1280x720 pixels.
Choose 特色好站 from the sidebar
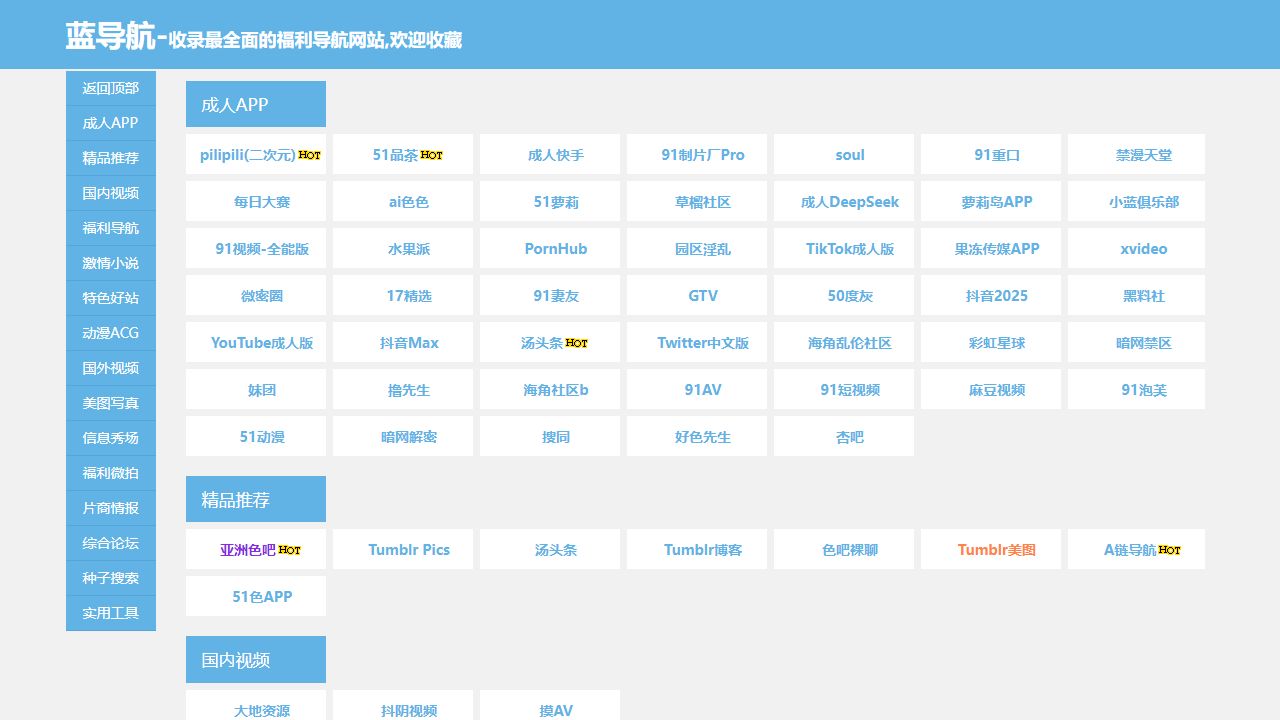point(111,298)
